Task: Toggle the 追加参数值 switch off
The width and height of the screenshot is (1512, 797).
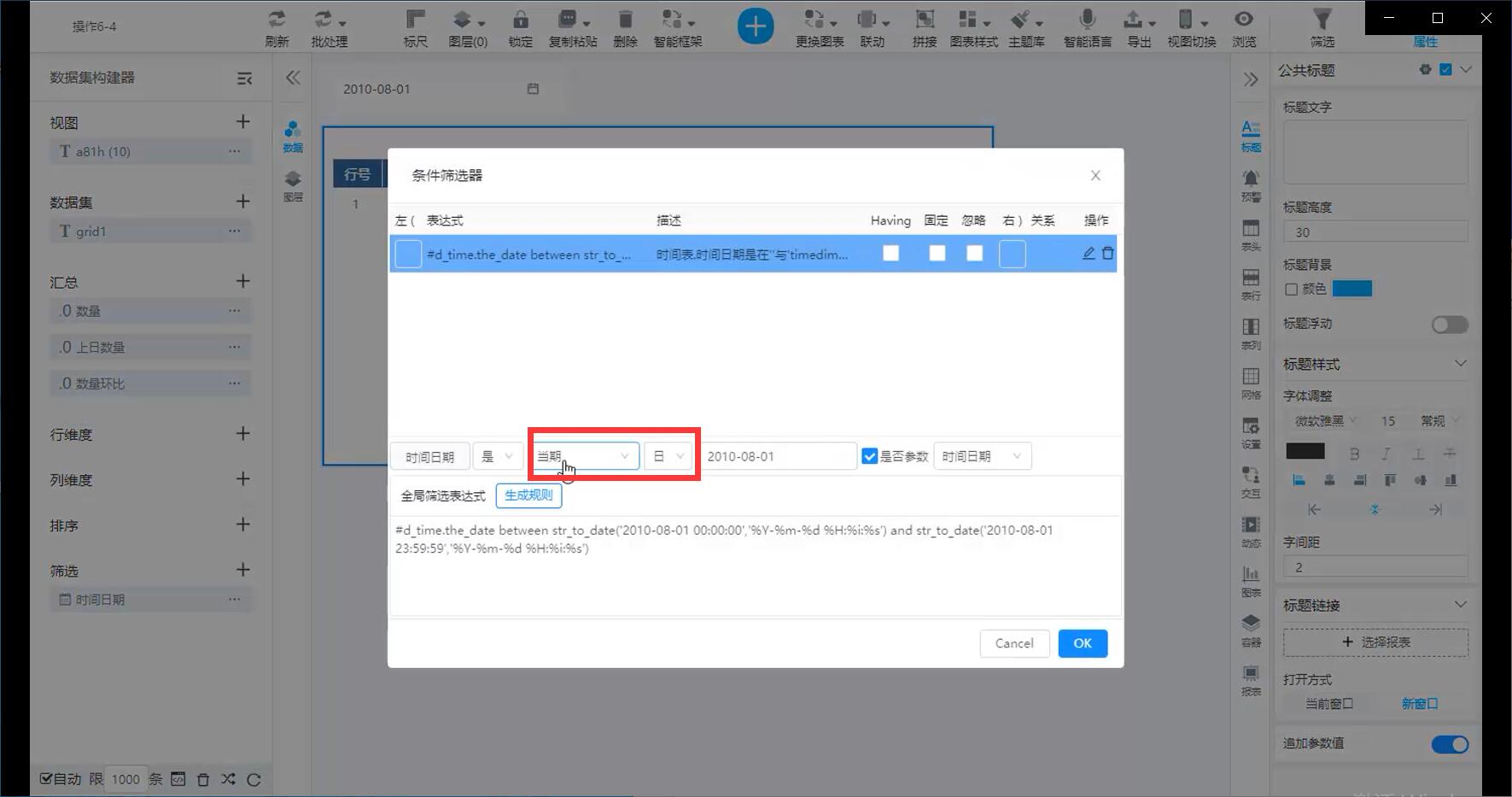Action: (x=1450, y=744)
